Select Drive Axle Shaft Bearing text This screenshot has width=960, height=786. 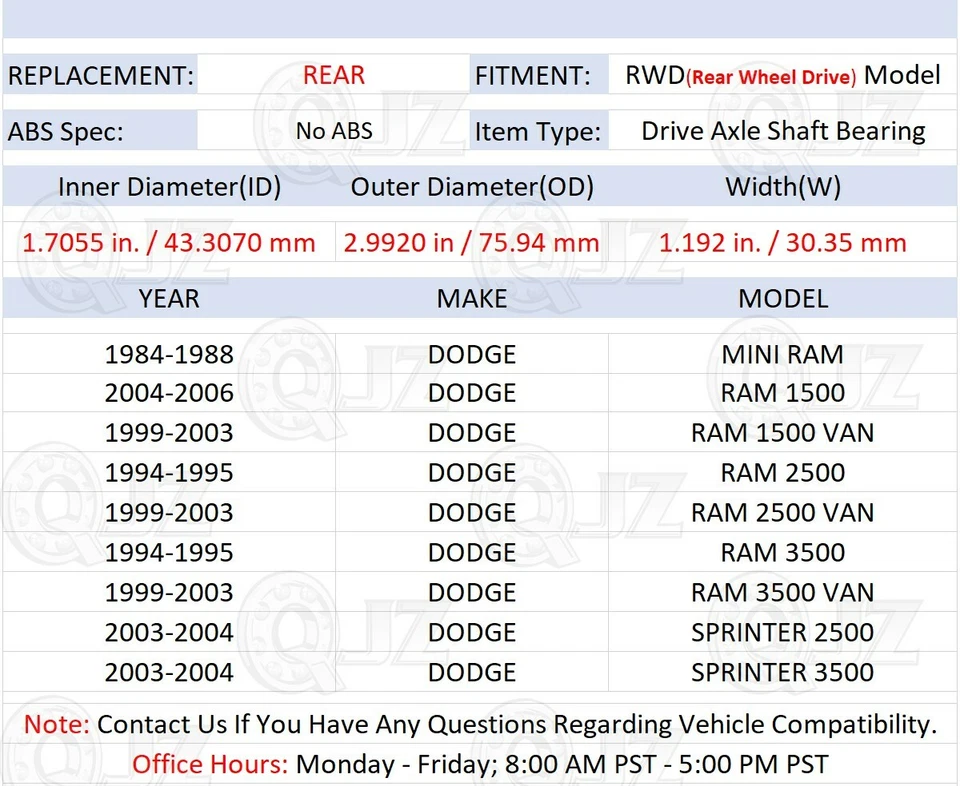pyautogui.click(x=783, y=131)
